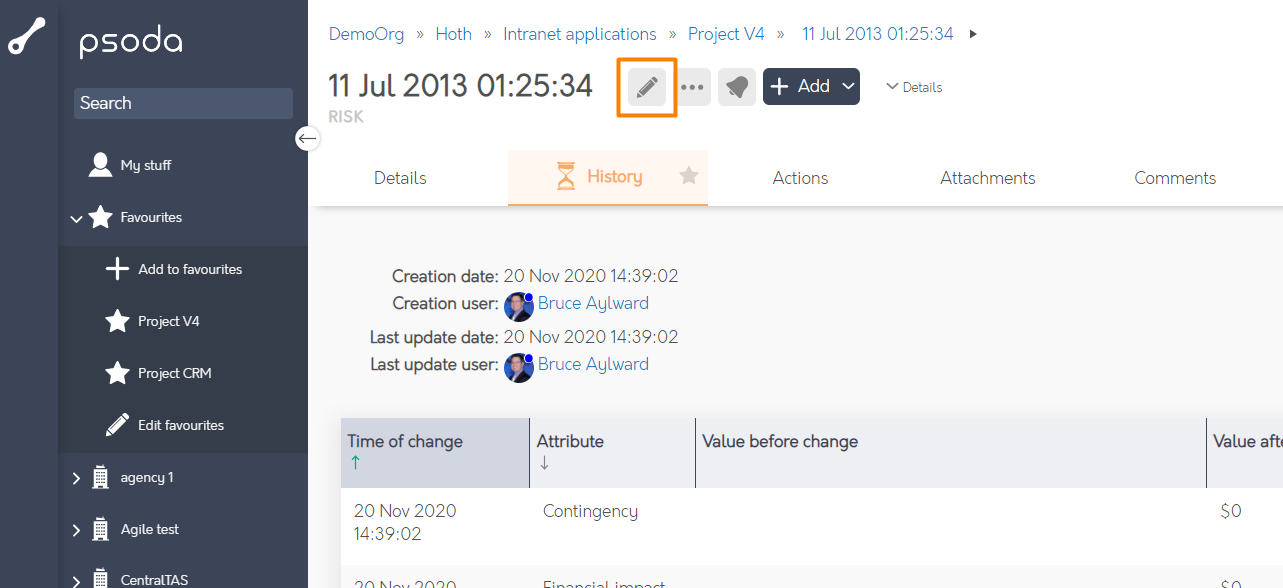This screenshot has width=1283, height=588.
Task: Open the Comments tab
Action: click(1174, 178)
